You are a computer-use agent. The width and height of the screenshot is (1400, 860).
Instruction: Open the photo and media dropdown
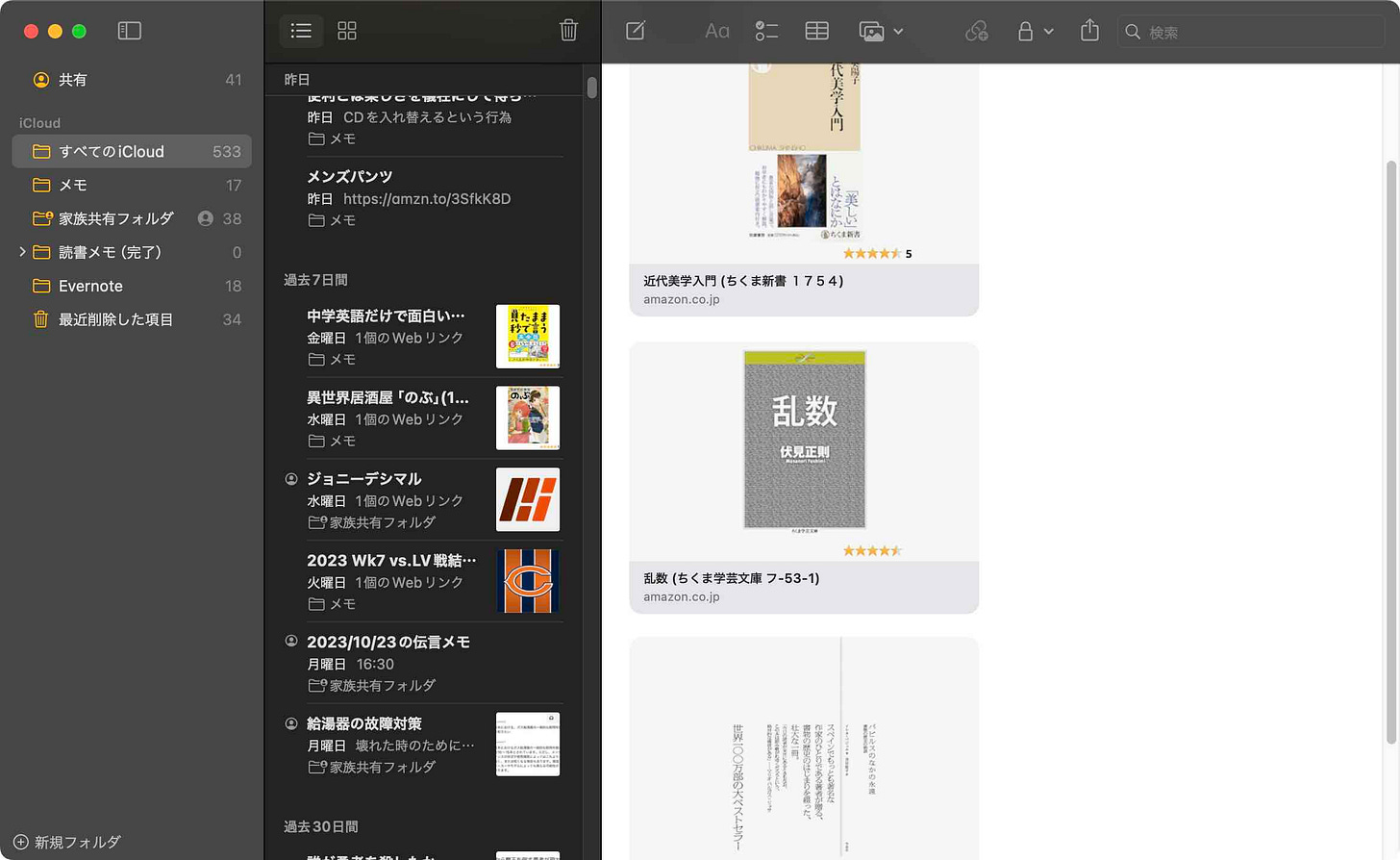tap(881, 31)
